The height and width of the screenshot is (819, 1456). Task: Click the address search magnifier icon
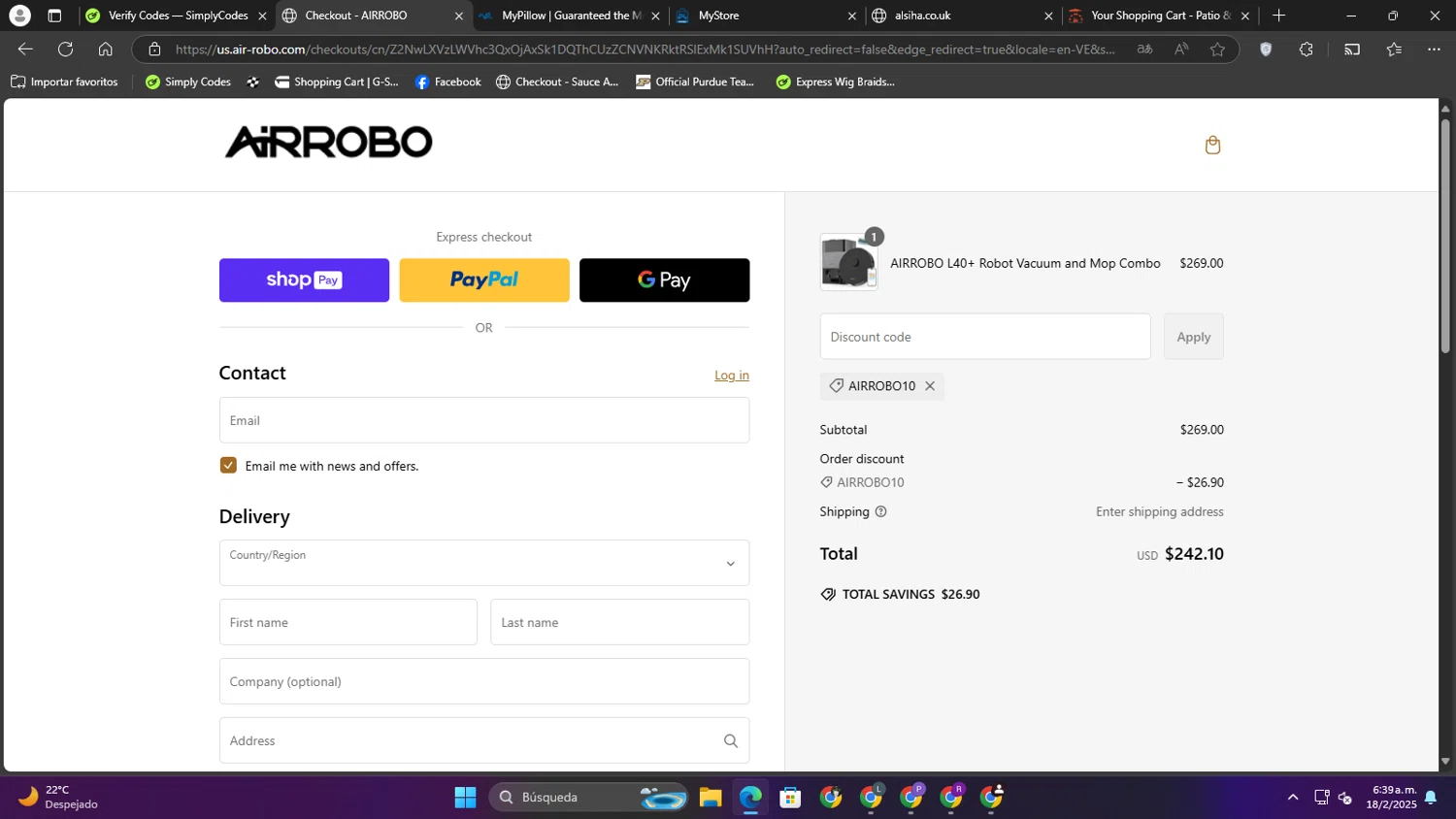click(731, 741)
